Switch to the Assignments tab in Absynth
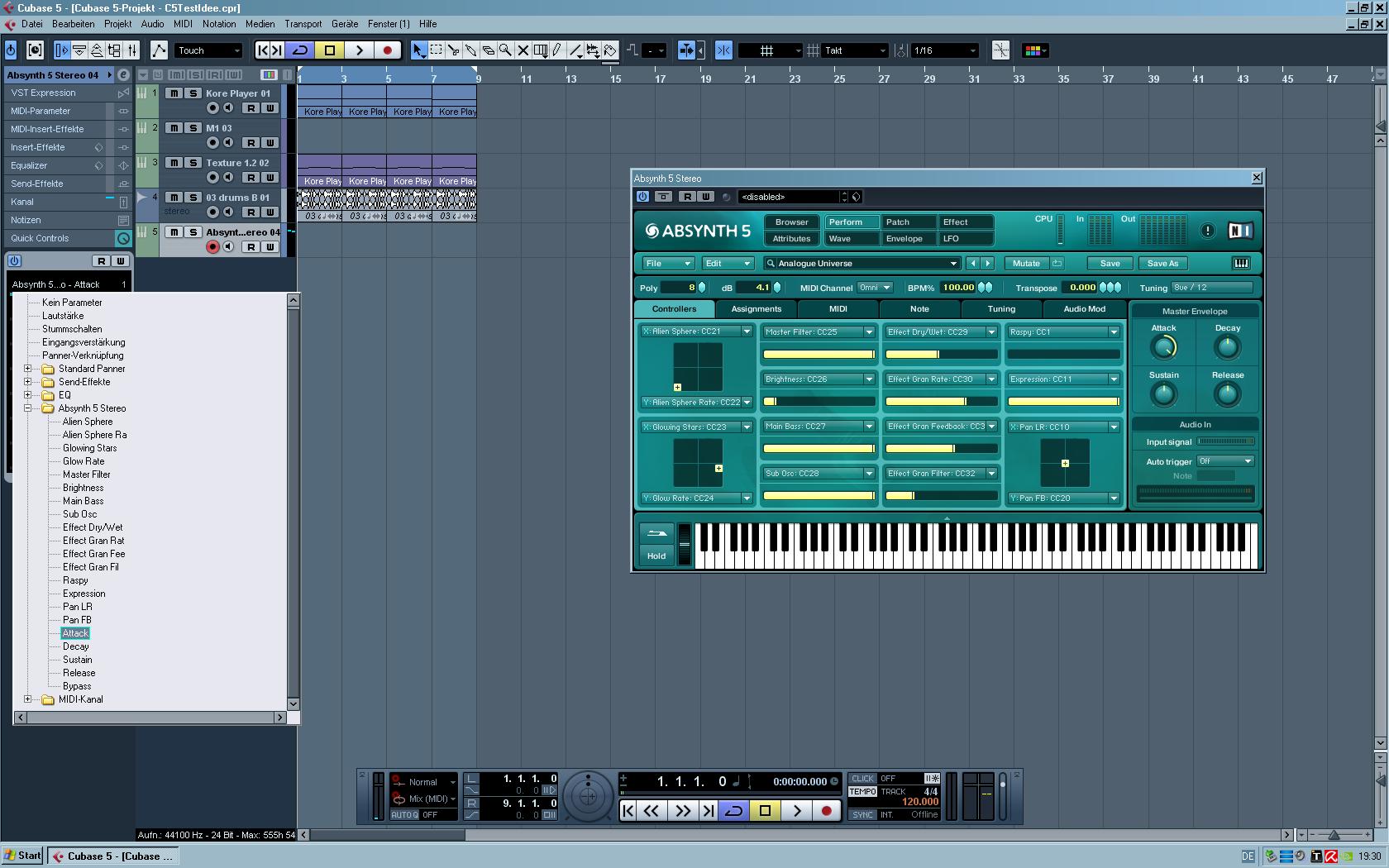Screen dimensions: 1389x868 tap(756, 309)
